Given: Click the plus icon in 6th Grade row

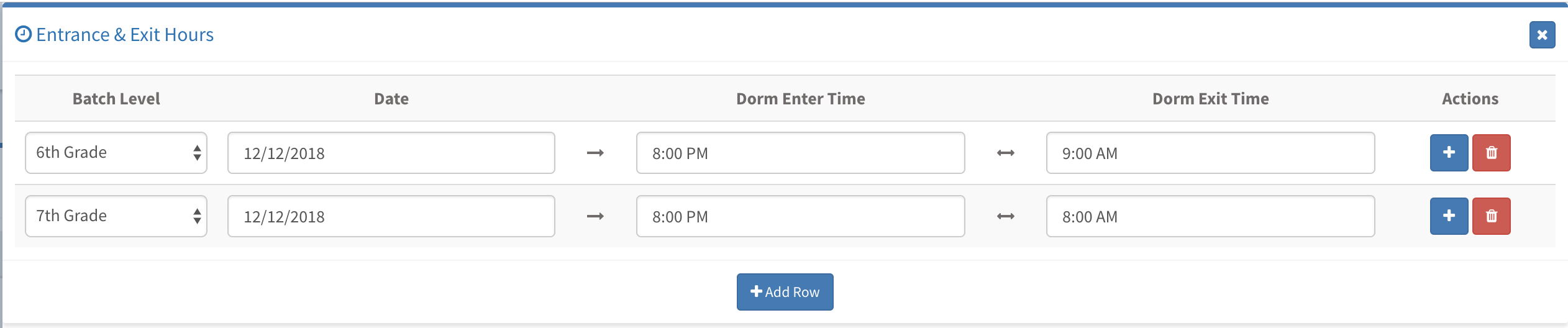Looking at the screenshot, I should [1449, 153].
